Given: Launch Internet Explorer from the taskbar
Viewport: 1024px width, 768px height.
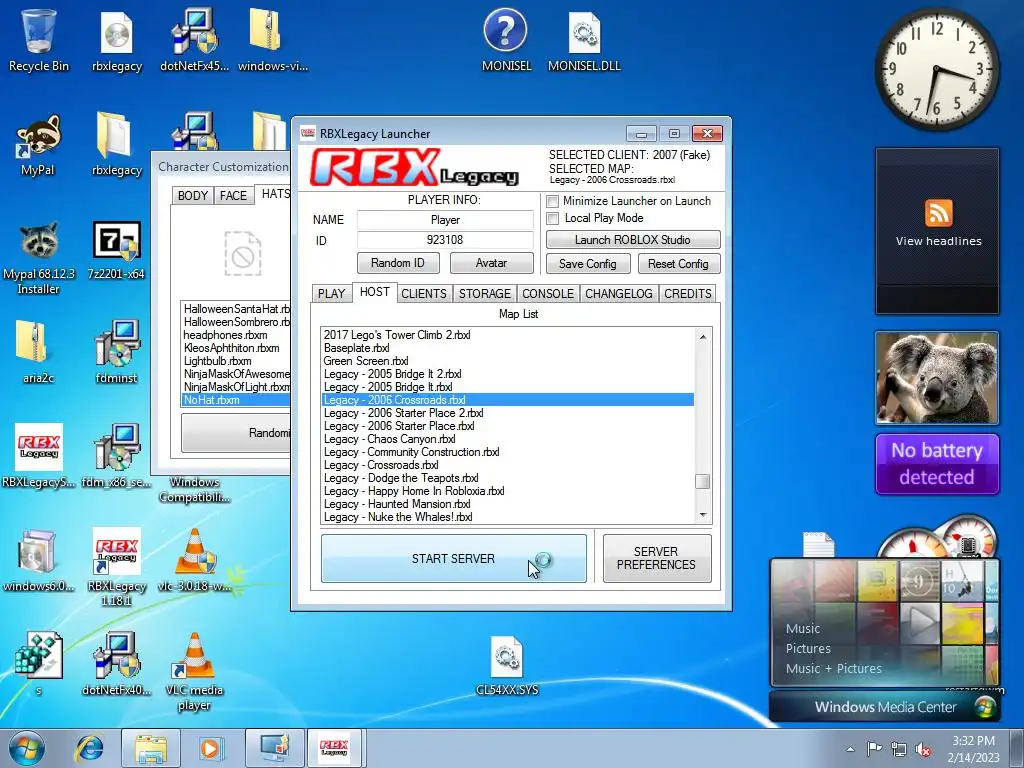Looking at the screenshot, I should tap(89, 748).
